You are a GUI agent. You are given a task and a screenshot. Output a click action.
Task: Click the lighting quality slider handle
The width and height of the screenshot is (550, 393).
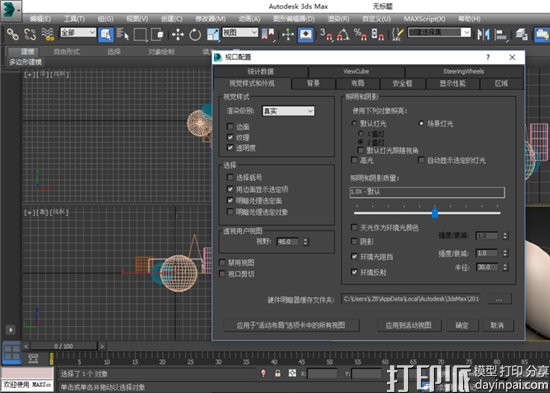[435, 213]
